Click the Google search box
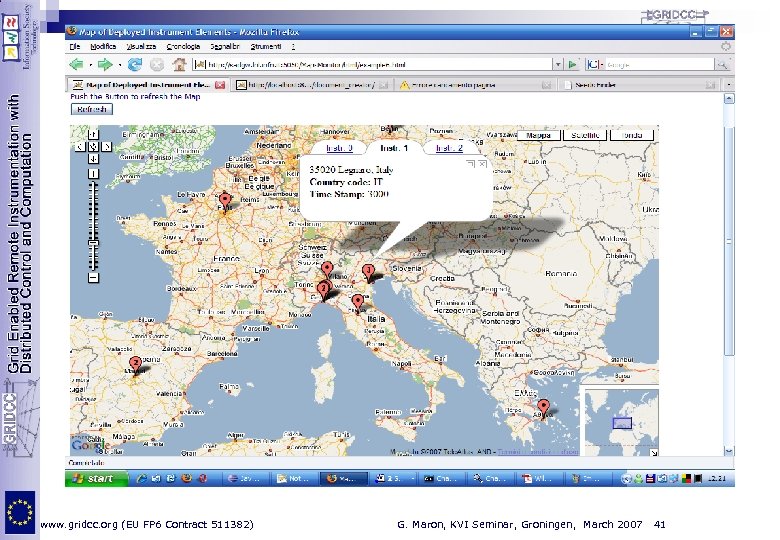The image size is (780, 540). pyautogui.click(x=659, y=64)
